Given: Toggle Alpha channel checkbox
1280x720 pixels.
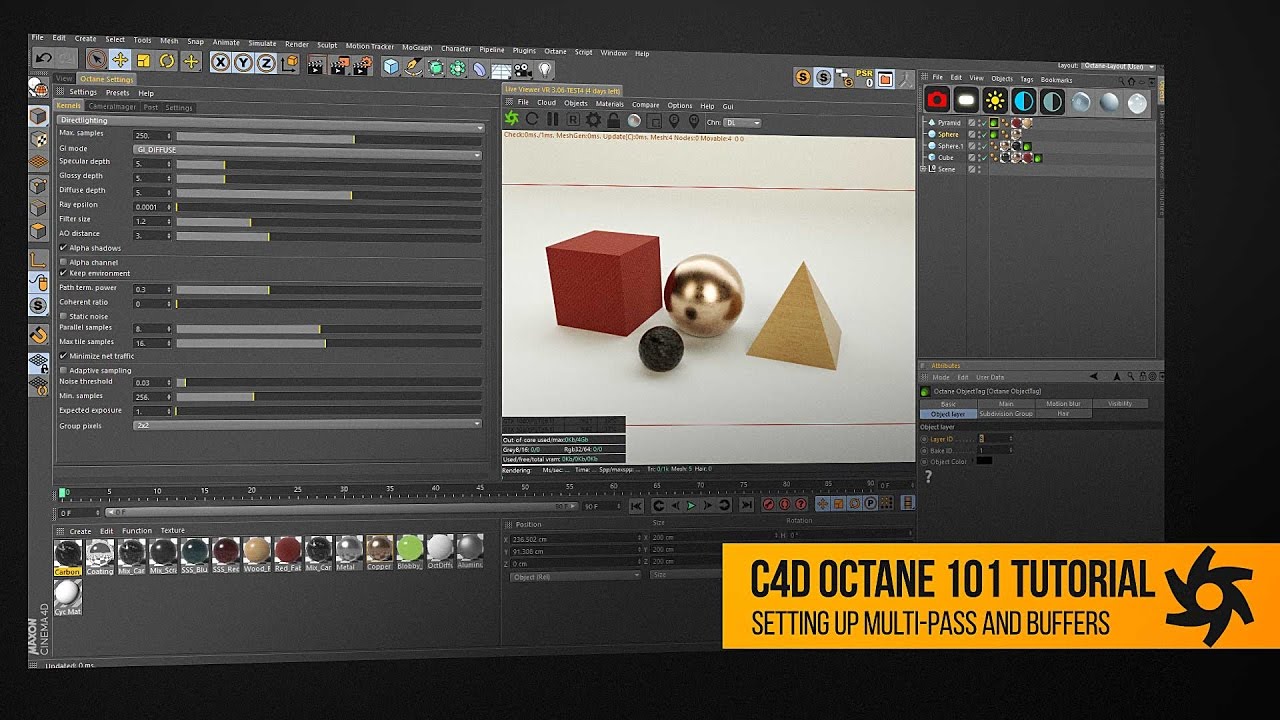Looking at the screenshot, I should (63, 262).
